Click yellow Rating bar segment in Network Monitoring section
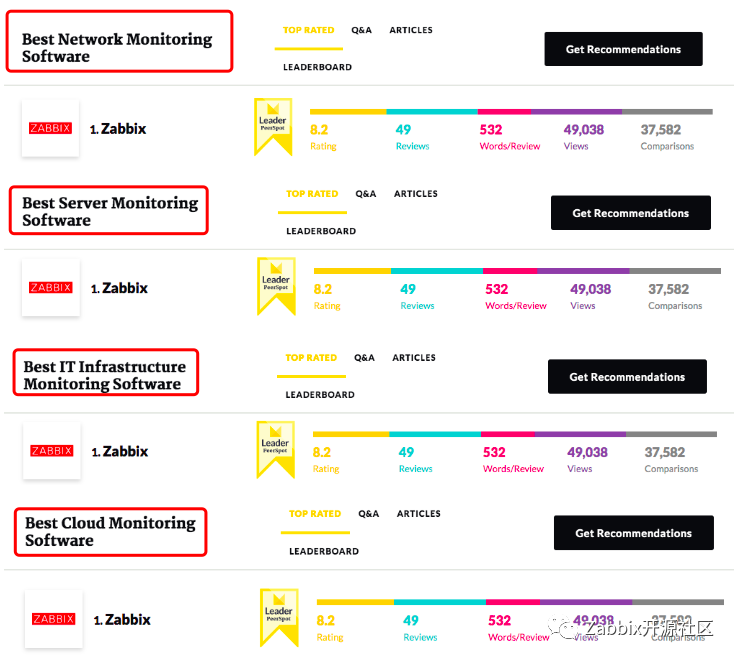Viewport: 737px width, 661px height. [348, 111]
